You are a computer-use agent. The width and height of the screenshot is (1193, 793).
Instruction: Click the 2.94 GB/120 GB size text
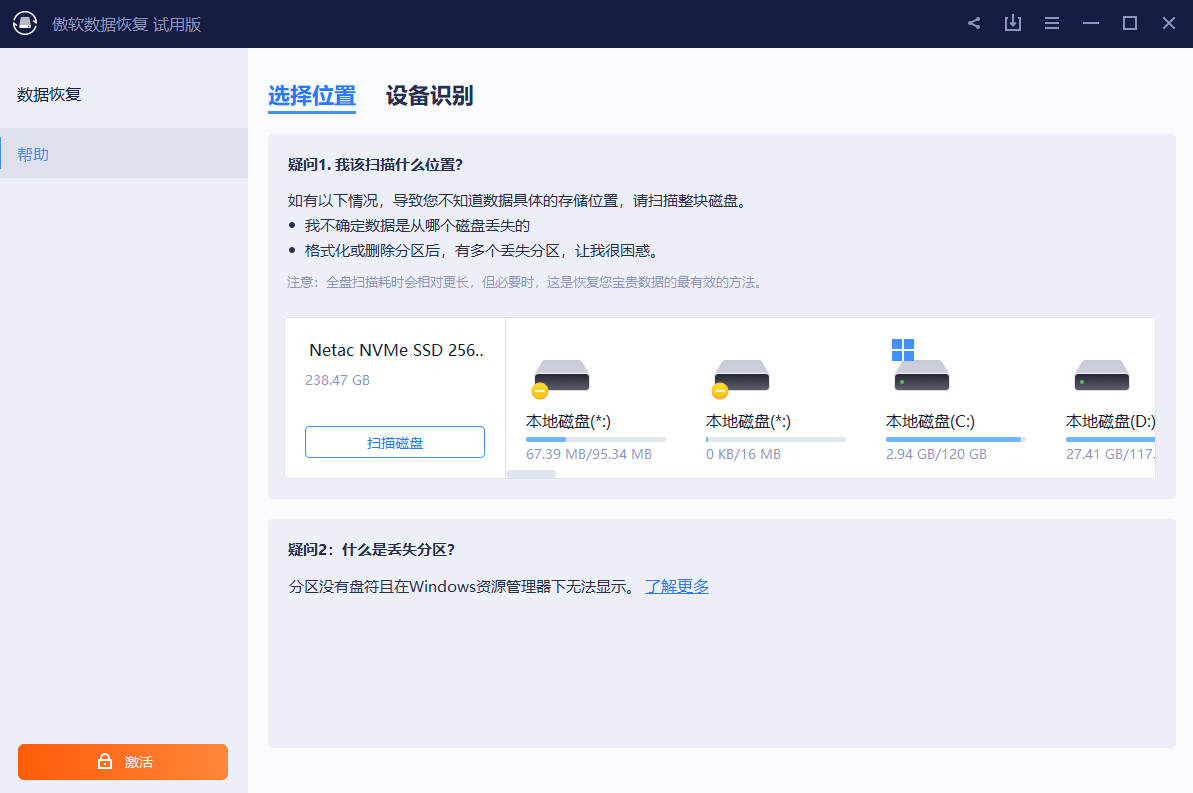point(937,454)
